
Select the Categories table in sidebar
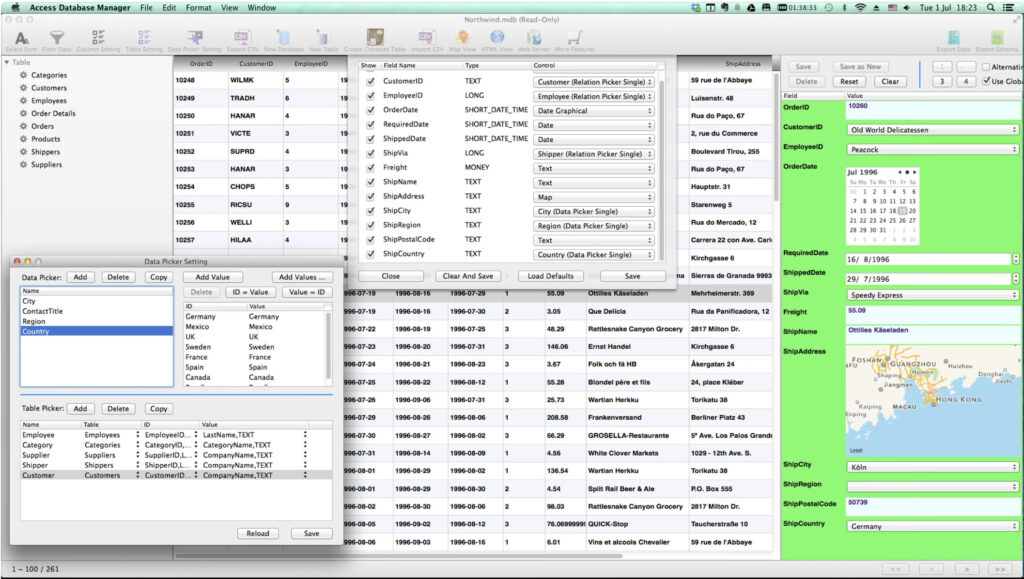click(49, 75)
